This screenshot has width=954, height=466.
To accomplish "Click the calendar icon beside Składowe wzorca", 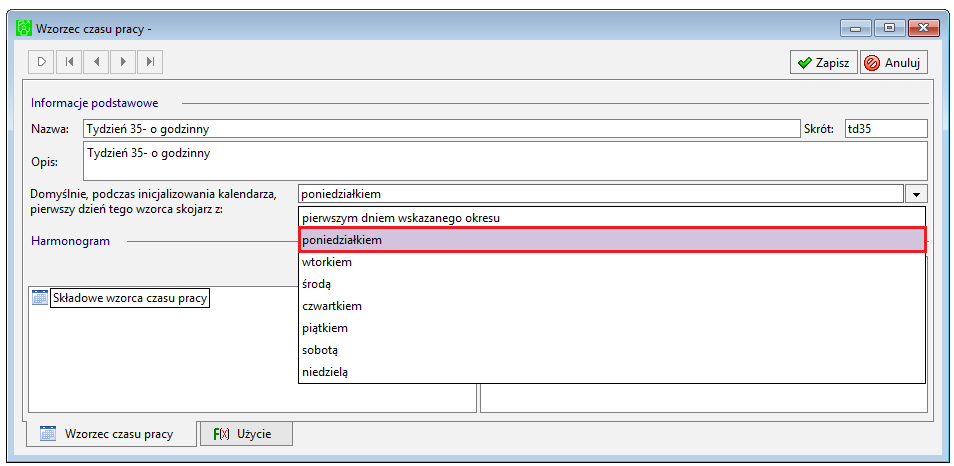I will click(x=40, y=298).
